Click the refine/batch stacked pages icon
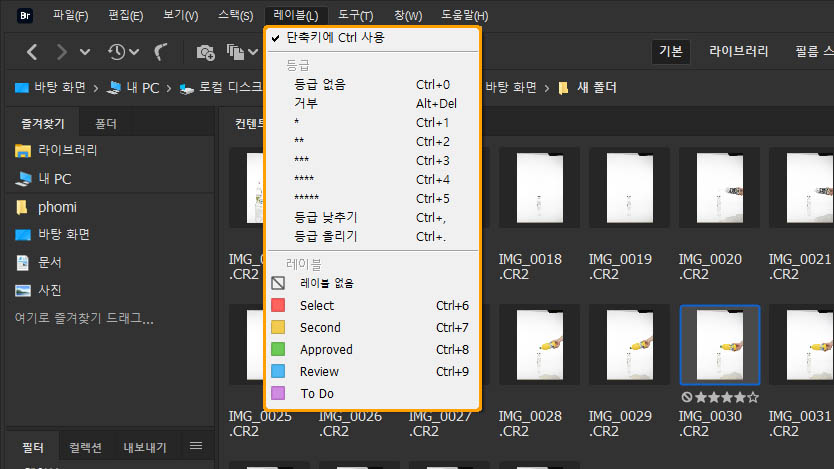Viewport: 834px width, 469px height. pos(235,52)
